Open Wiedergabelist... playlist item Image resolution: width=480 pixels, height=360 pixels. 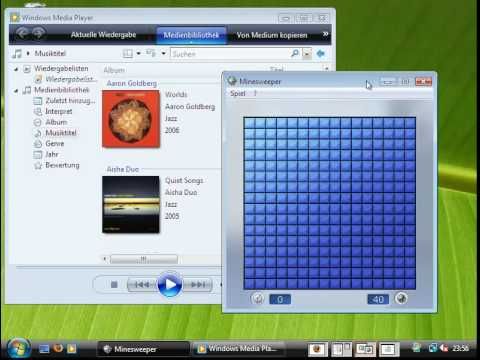point(71,79)
